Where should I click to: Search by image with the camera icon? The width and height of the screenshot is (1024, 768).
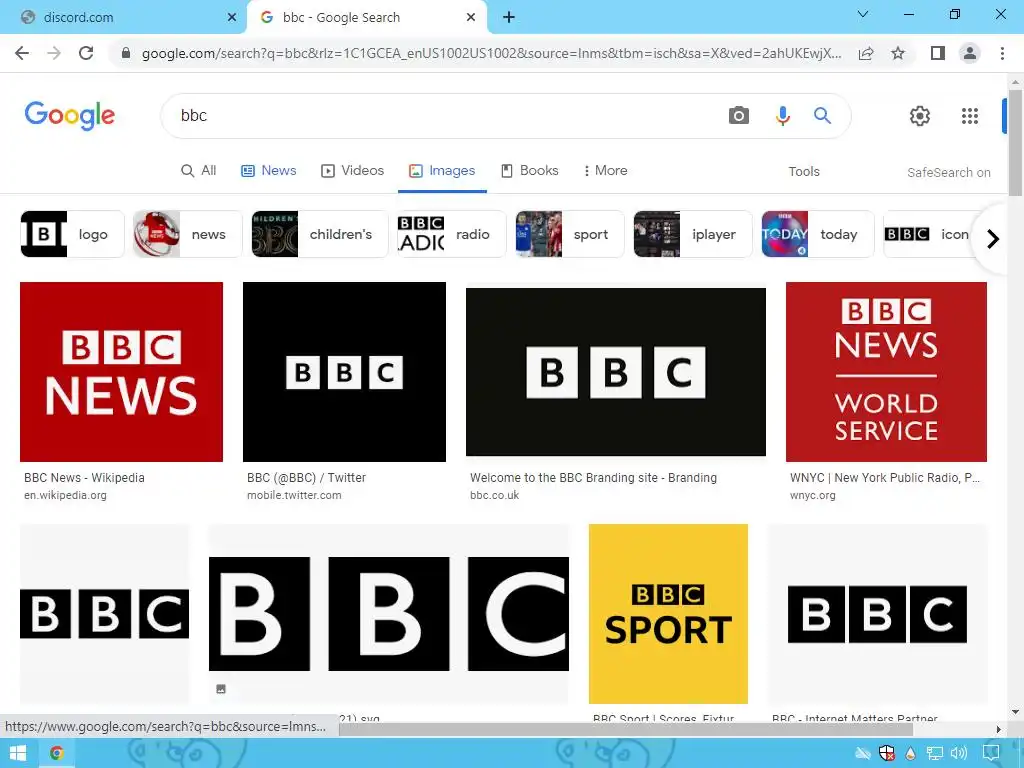pyautogui.click(x=739, y=116)
